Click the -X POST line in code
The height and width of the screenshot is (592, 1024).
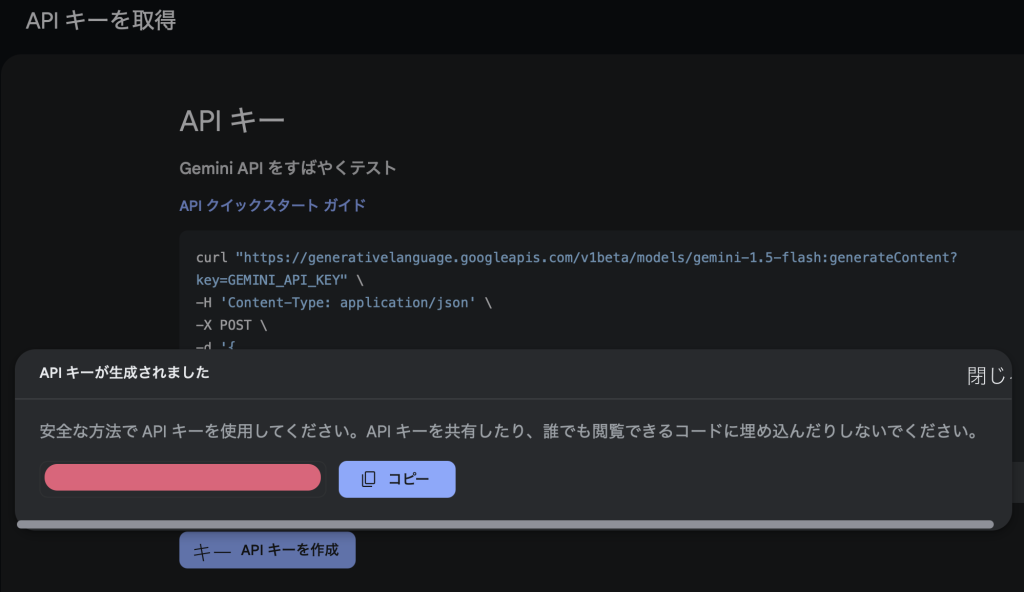pyautogui.click(x=232, y=325)
